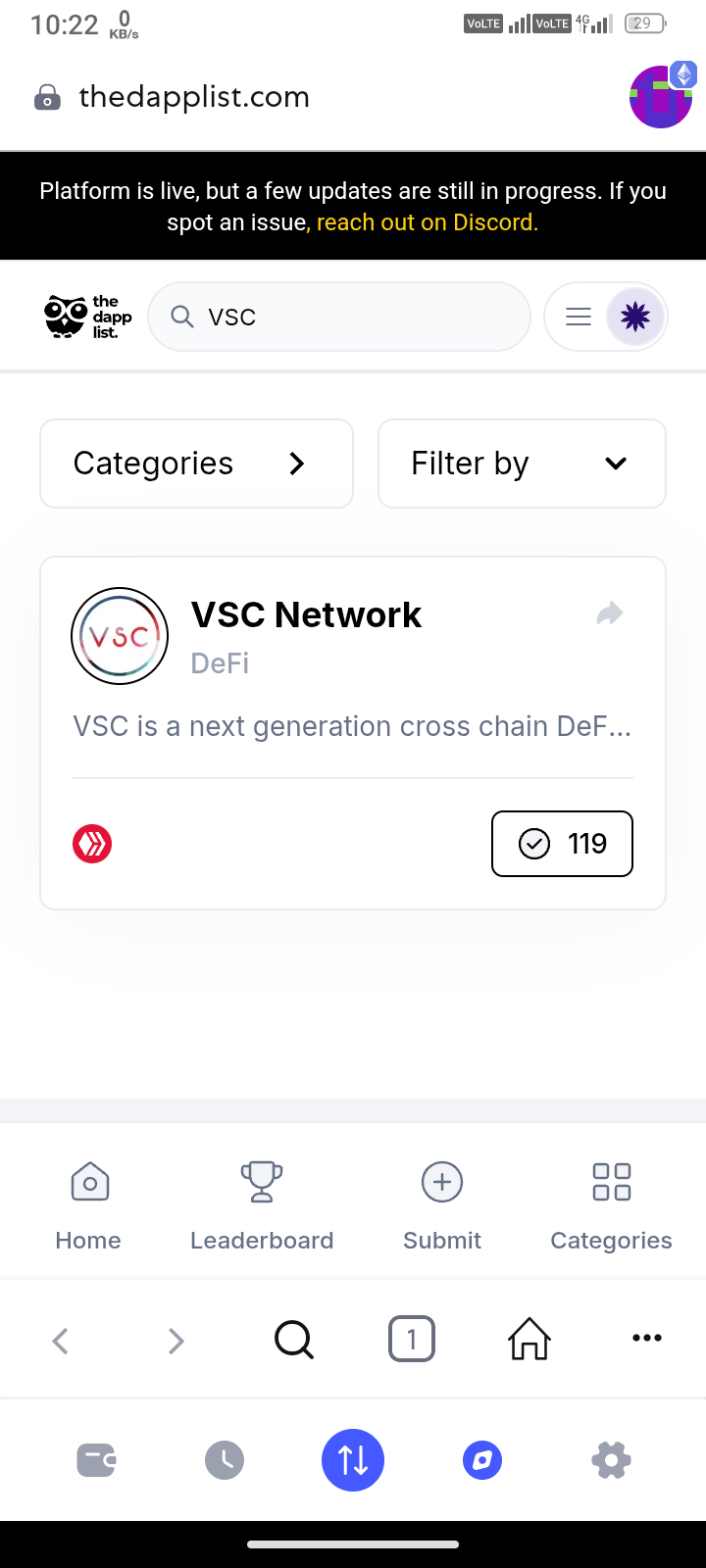Open the Filter by dropdown
706x1568 pixels.
click(522, 464)
